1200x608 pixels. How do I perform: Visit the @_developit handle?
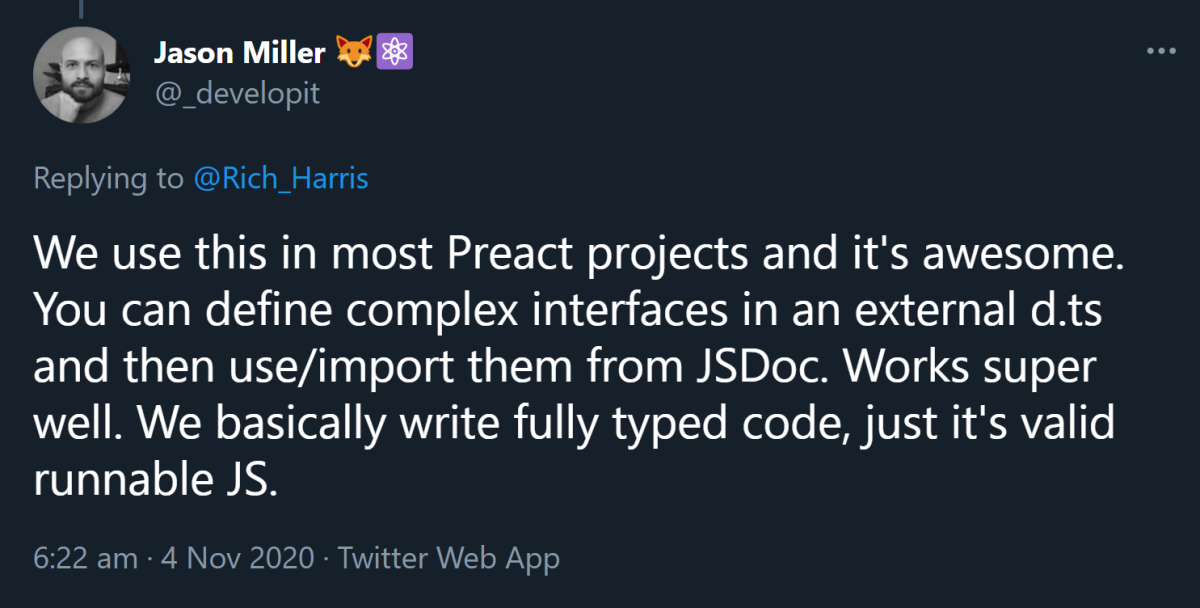tap(236, 93)
